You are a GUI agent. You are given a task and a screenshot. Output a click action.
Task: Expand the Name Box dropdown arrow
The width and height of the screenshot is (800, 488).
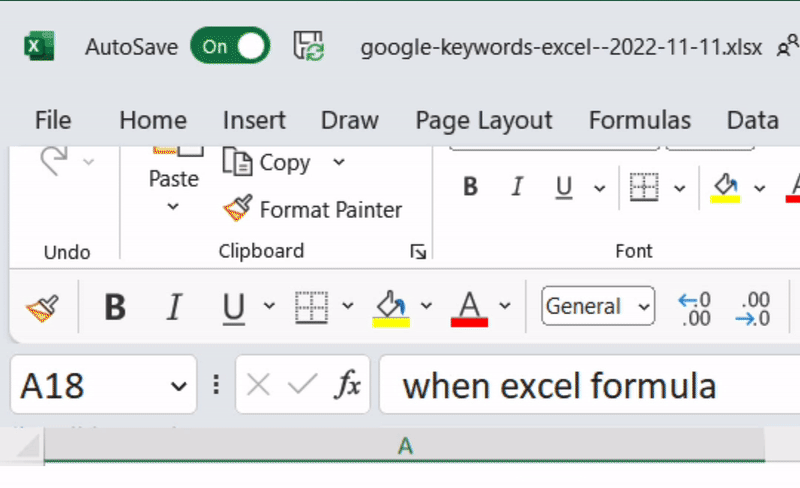178,386
